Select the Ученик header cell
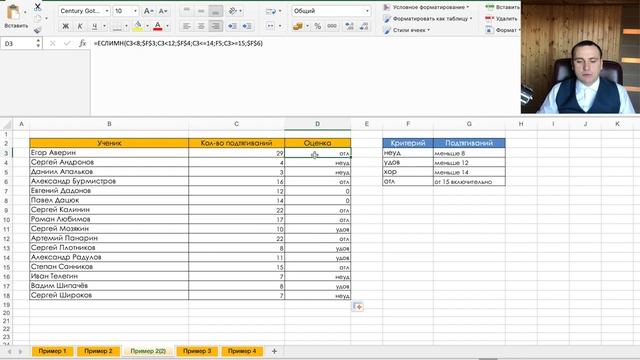 109,143
